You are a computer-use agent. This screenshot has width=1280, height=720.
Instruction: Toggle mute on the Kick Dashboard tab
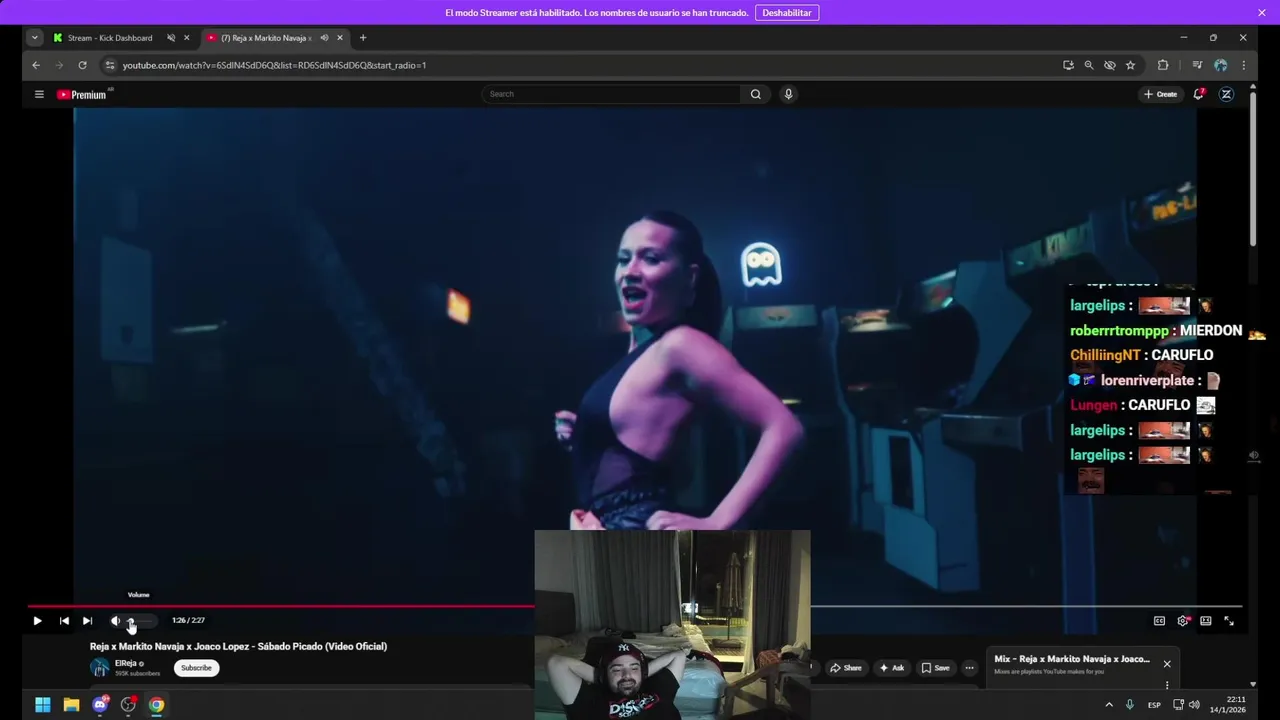pos(171,38)
